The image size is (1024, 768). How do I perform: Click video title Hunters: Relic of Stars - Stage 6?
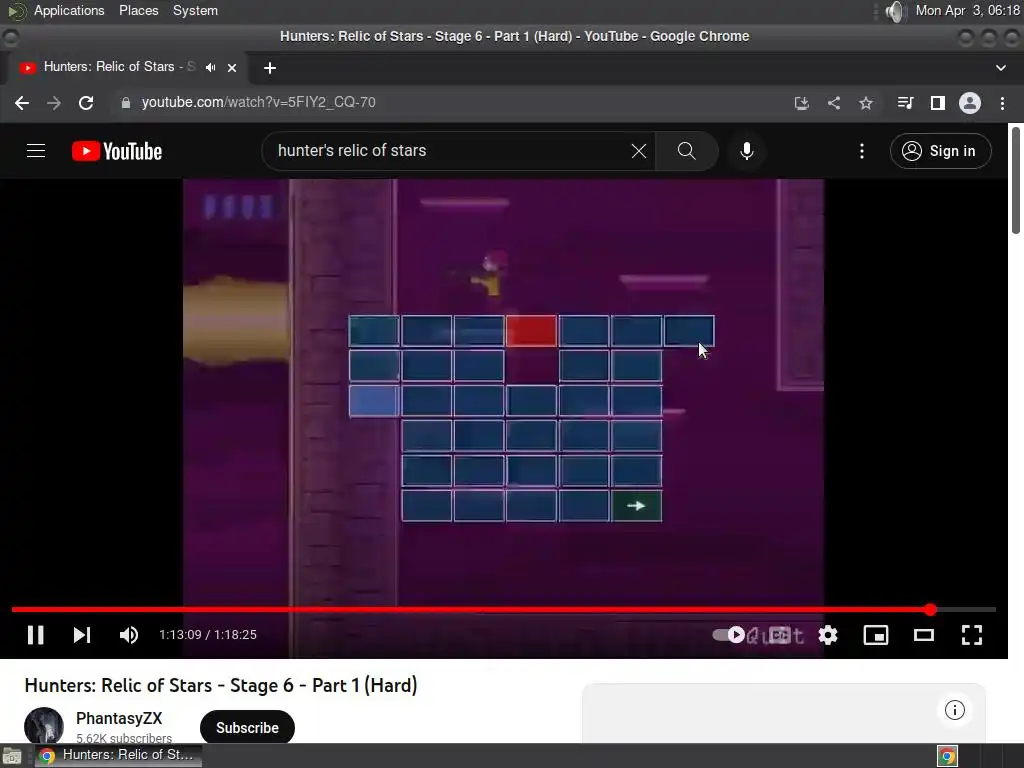(221, 685)
